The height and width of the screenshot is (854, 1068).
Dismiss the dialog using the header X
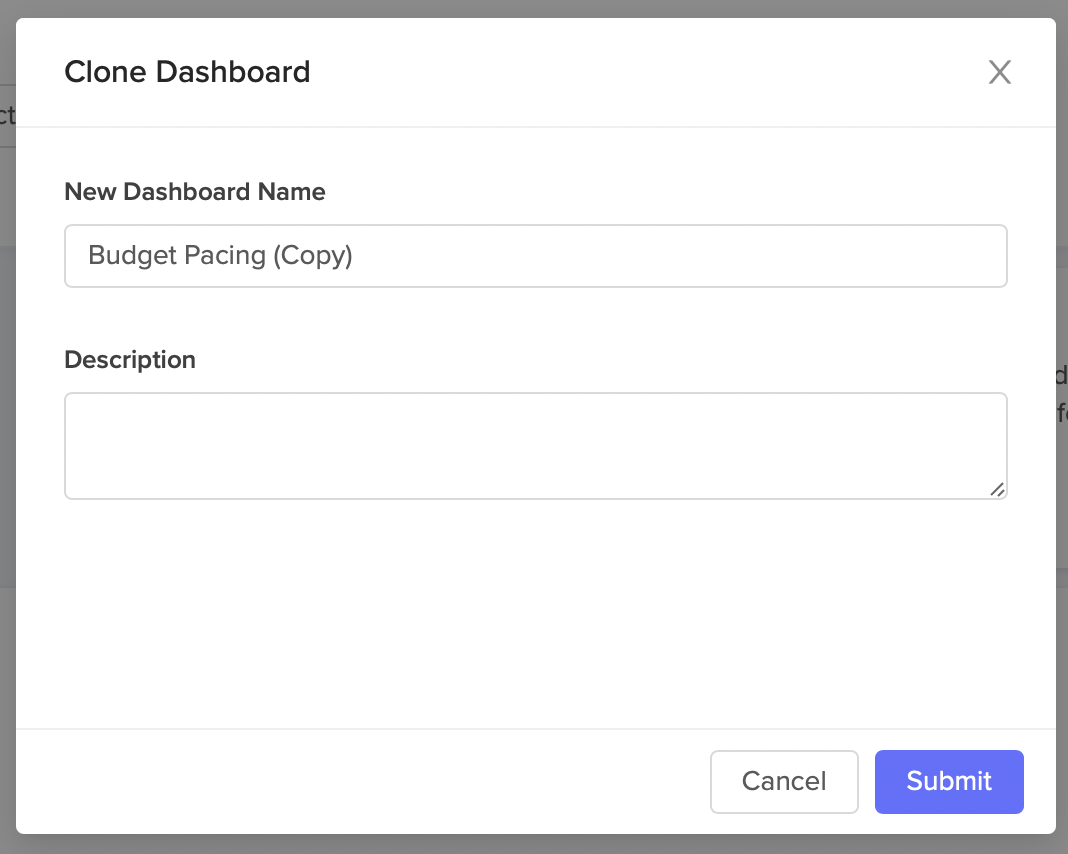pos(999,72)
